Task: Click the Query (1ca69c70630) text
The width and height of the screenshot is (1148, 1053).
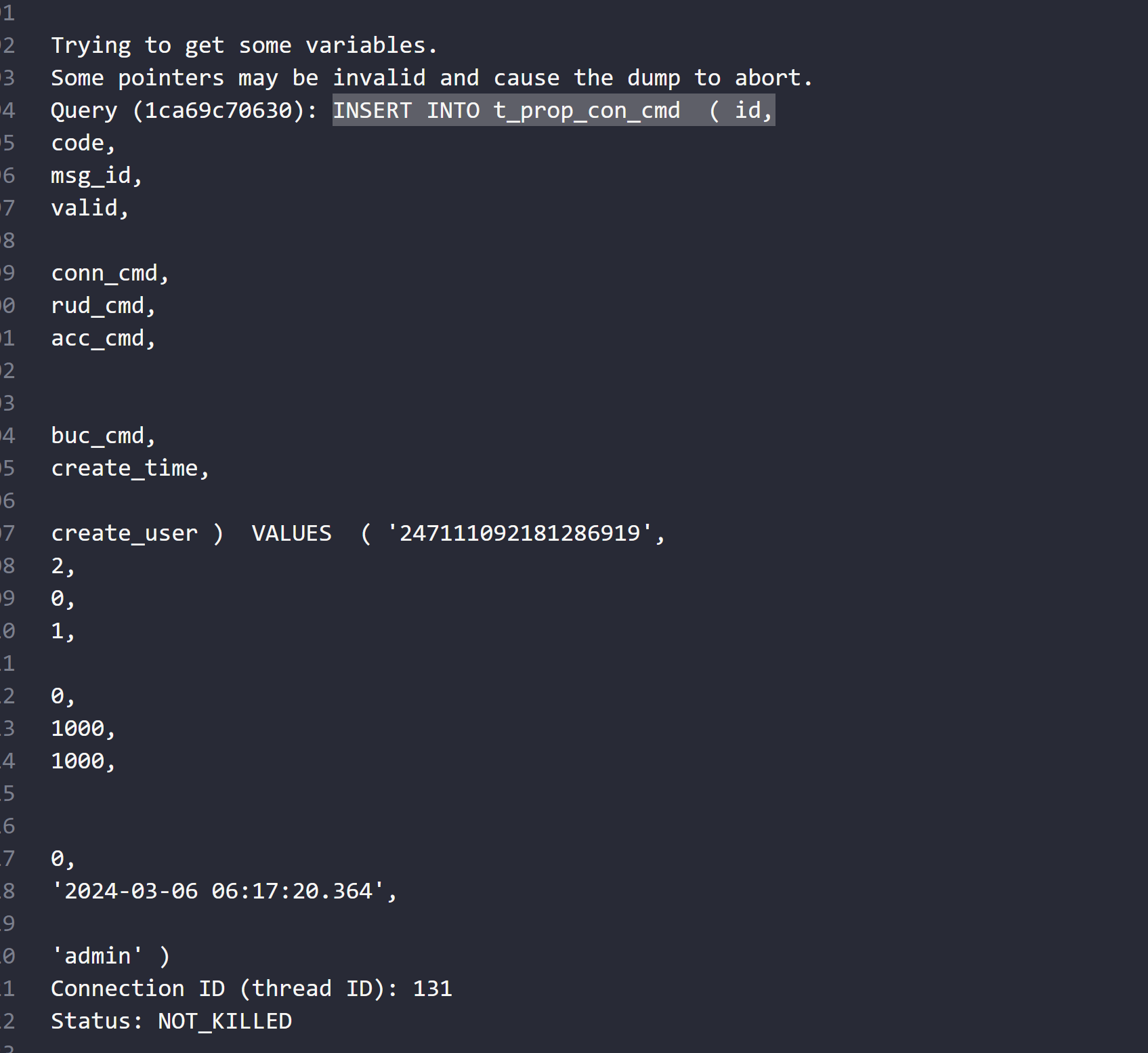Action: click(184, 110)
